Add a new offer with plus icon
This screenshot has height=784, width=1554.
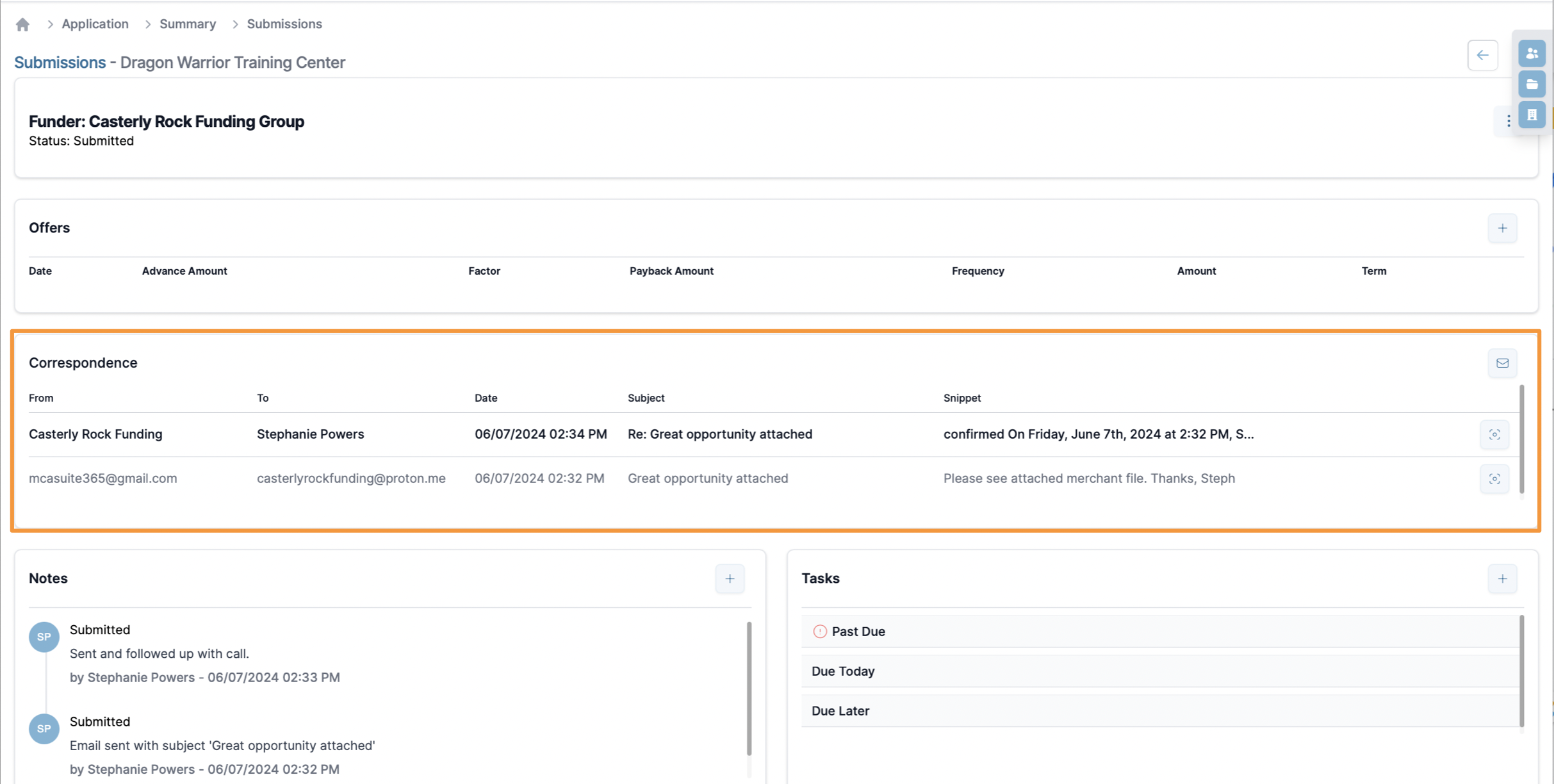pyautogui.click(x=1502, y=228)
